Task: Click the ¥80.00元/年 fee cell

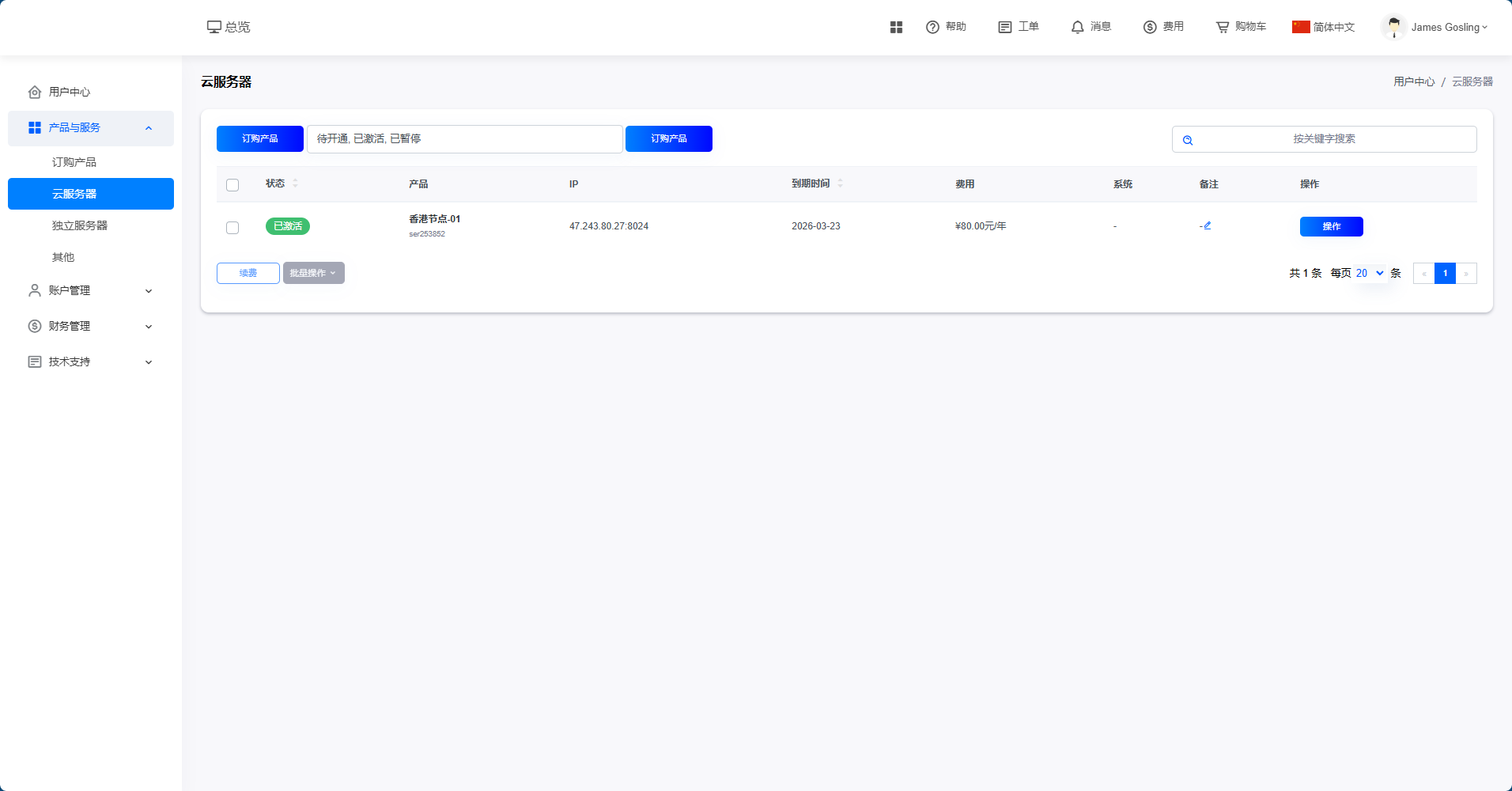Action: [981, 226]
